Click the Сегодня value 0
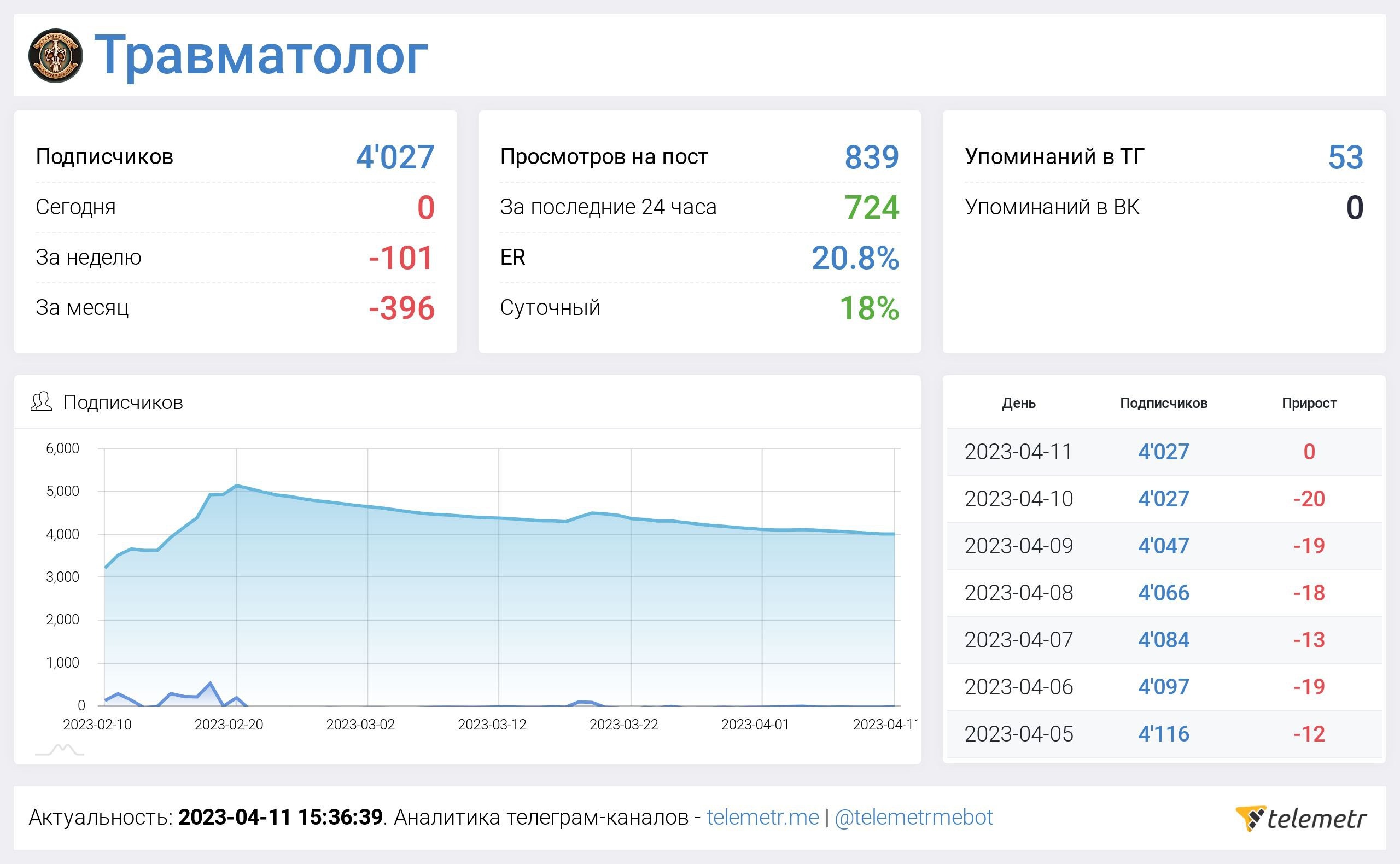The image size is (1400, 864). tap(425, 207)
